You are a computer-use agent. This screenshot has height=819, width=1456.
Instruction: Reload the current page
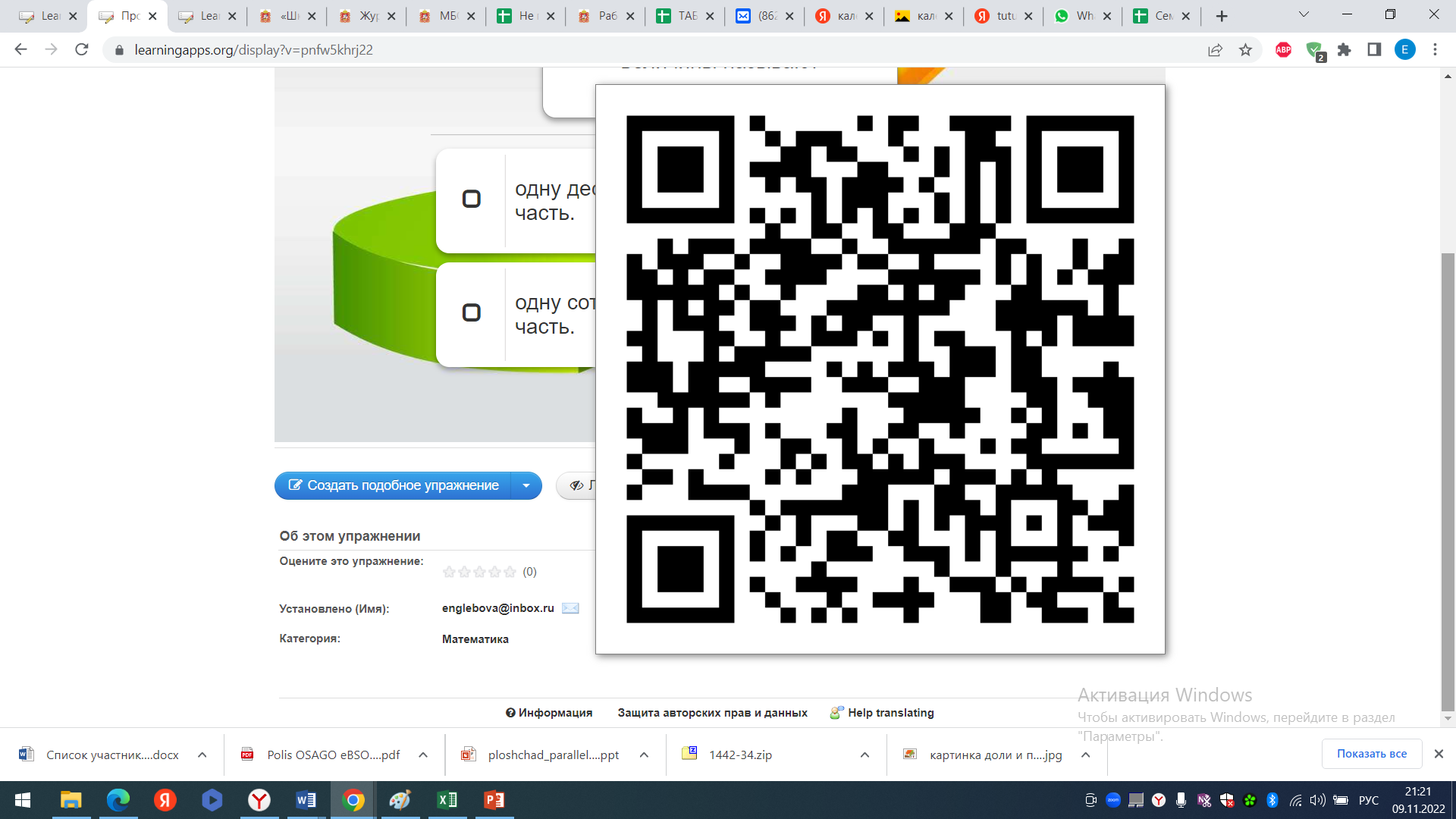[82, 50]
